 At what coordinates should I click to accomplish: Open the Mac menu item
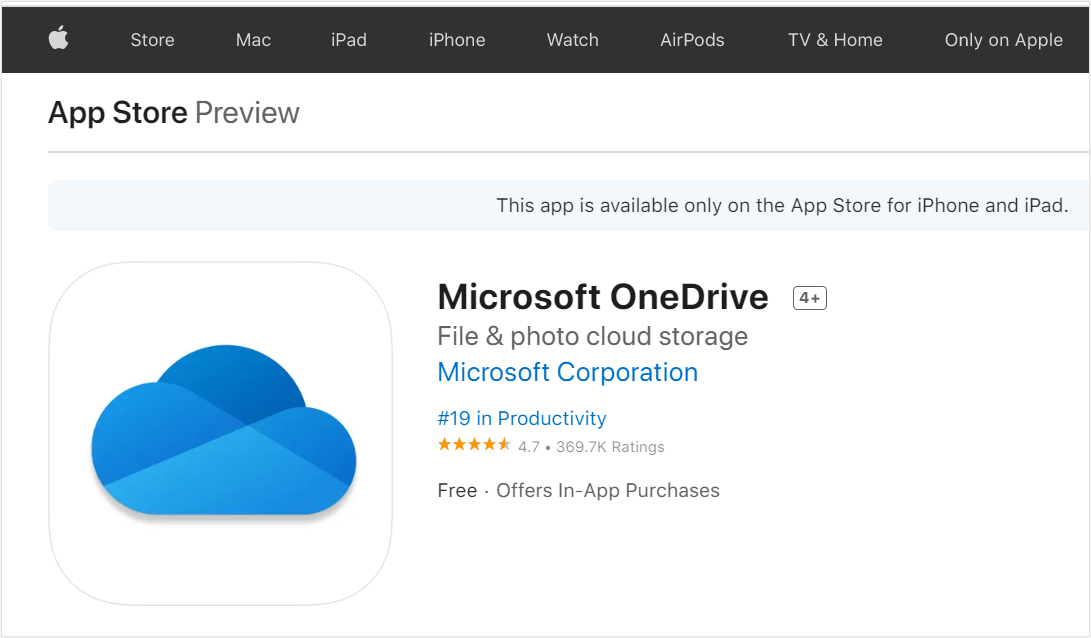coord(253,40)
